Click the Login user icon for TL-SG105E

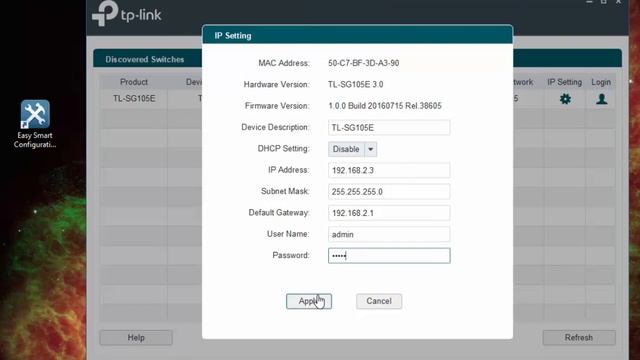[601, 99]
